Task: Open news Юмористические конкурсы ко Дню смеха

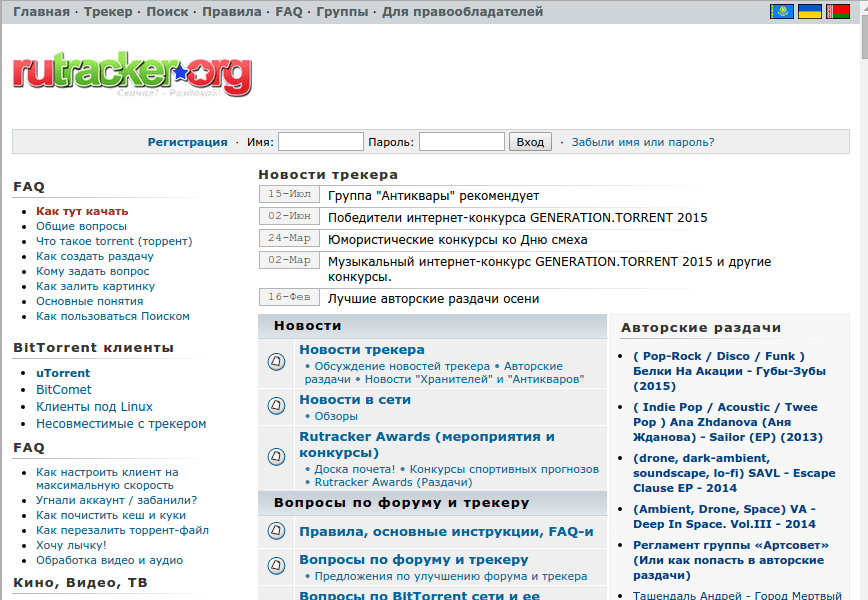Action: coord(457,240)
